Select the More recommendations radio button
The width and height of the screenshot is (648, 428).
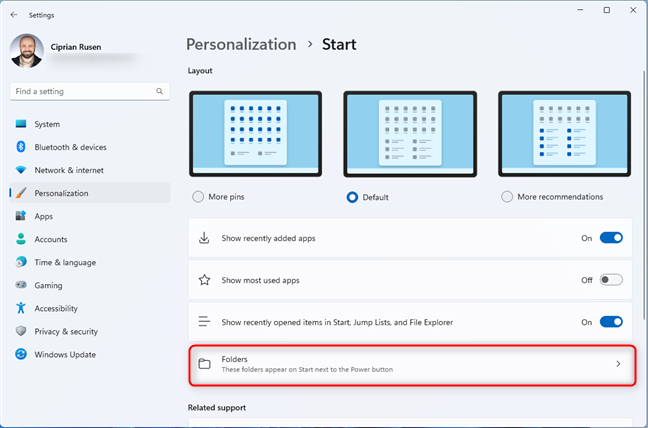click(507, 197)
